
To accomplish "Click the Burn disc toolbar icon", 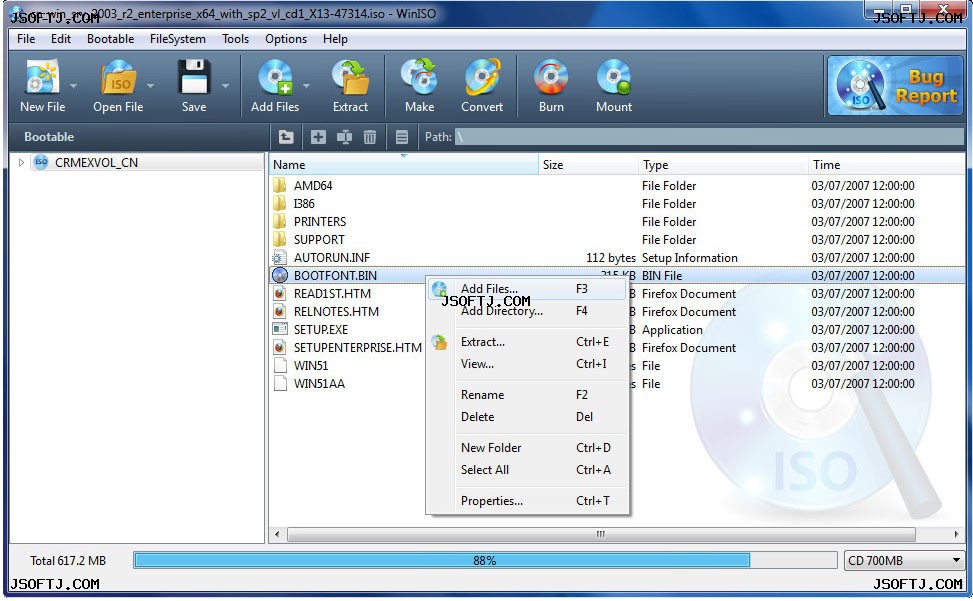I will (551, 78).
